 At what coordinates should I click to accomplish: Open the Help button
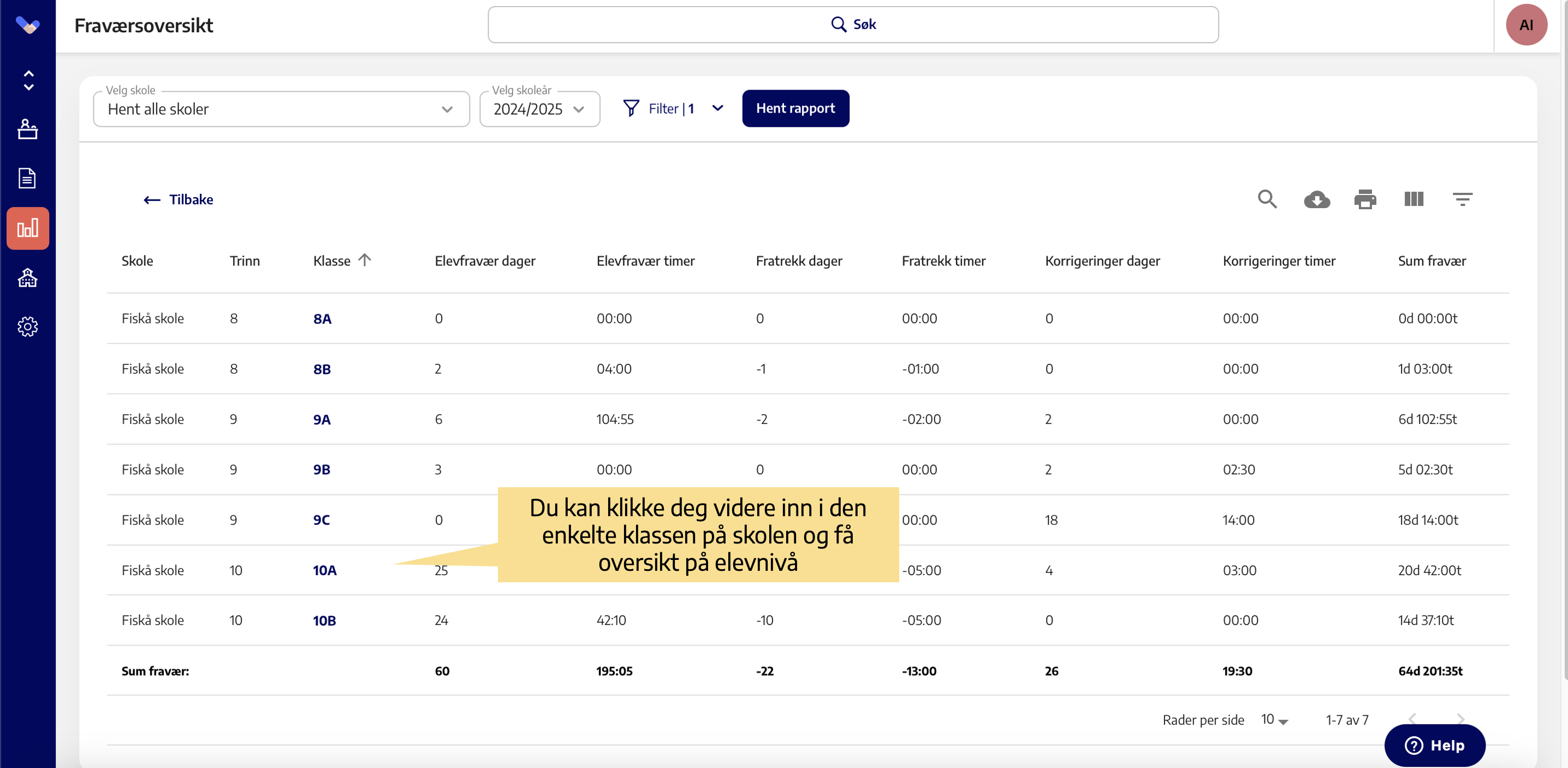coord(1434,745)
